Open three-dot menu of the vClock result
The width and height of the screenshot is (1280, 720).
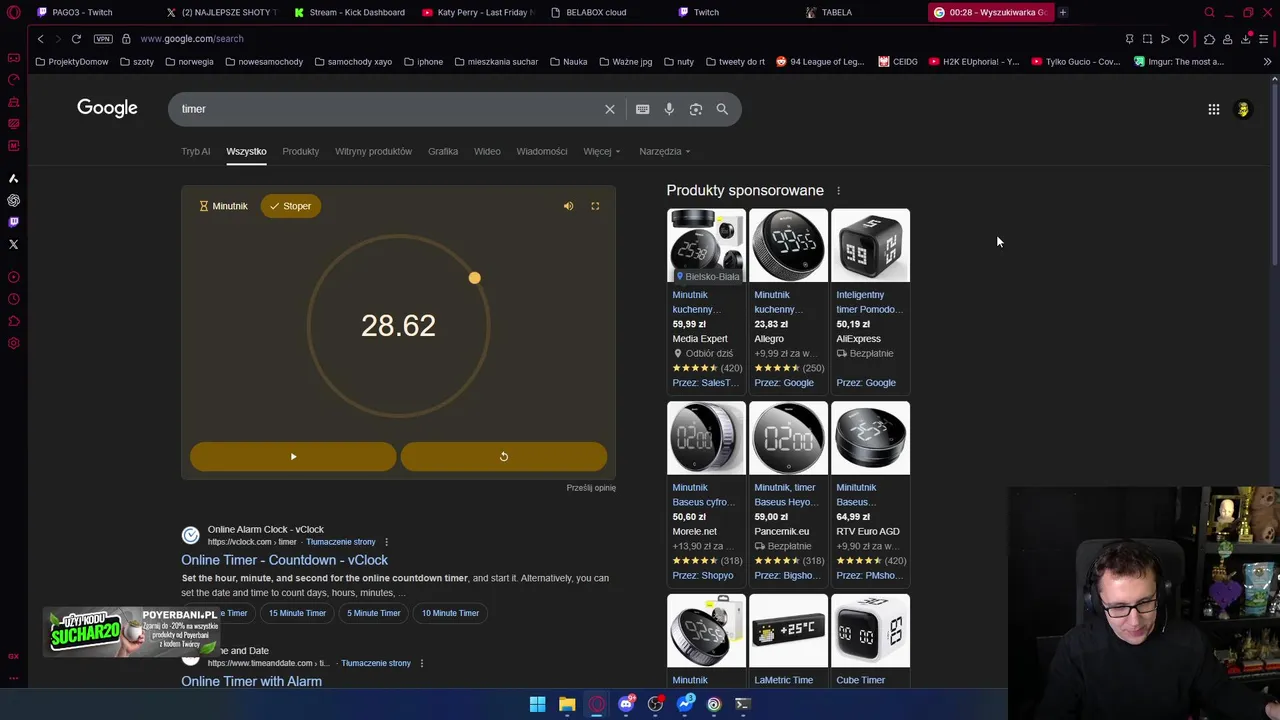click(386, 542)
